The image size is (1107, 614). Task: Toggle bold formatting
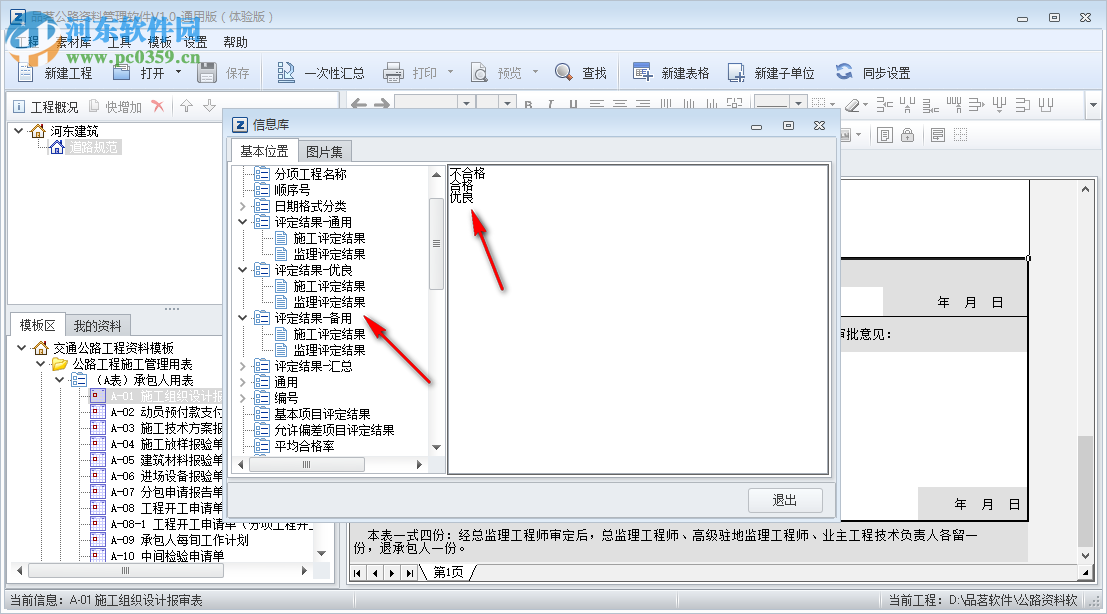coord(527,105)
